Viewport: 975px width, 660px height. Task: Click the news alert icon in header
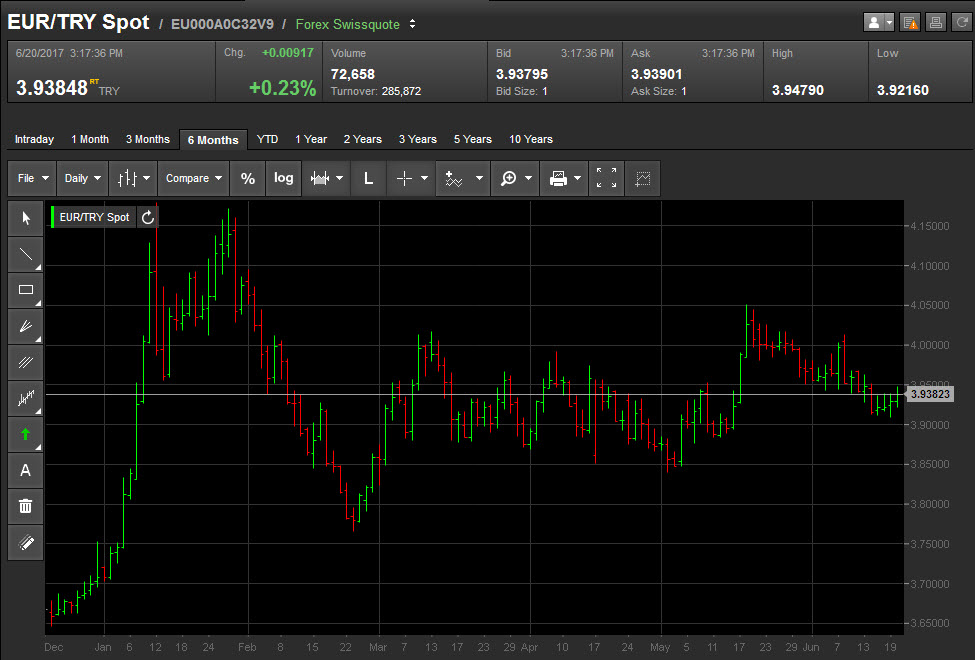pos(910,22)
